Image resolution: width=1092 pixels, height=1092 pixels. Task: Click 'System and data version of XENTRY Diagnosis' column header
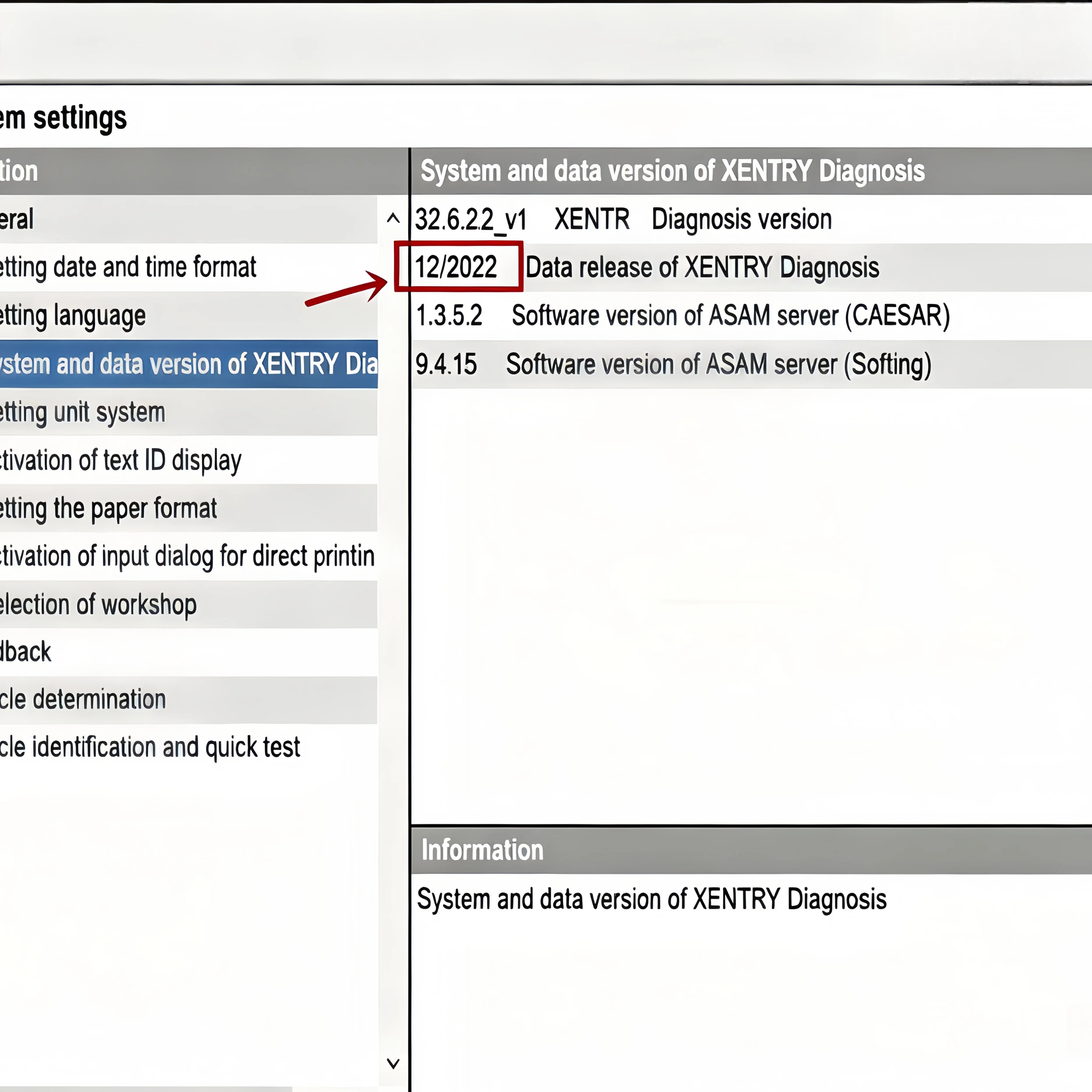(752, 171)
